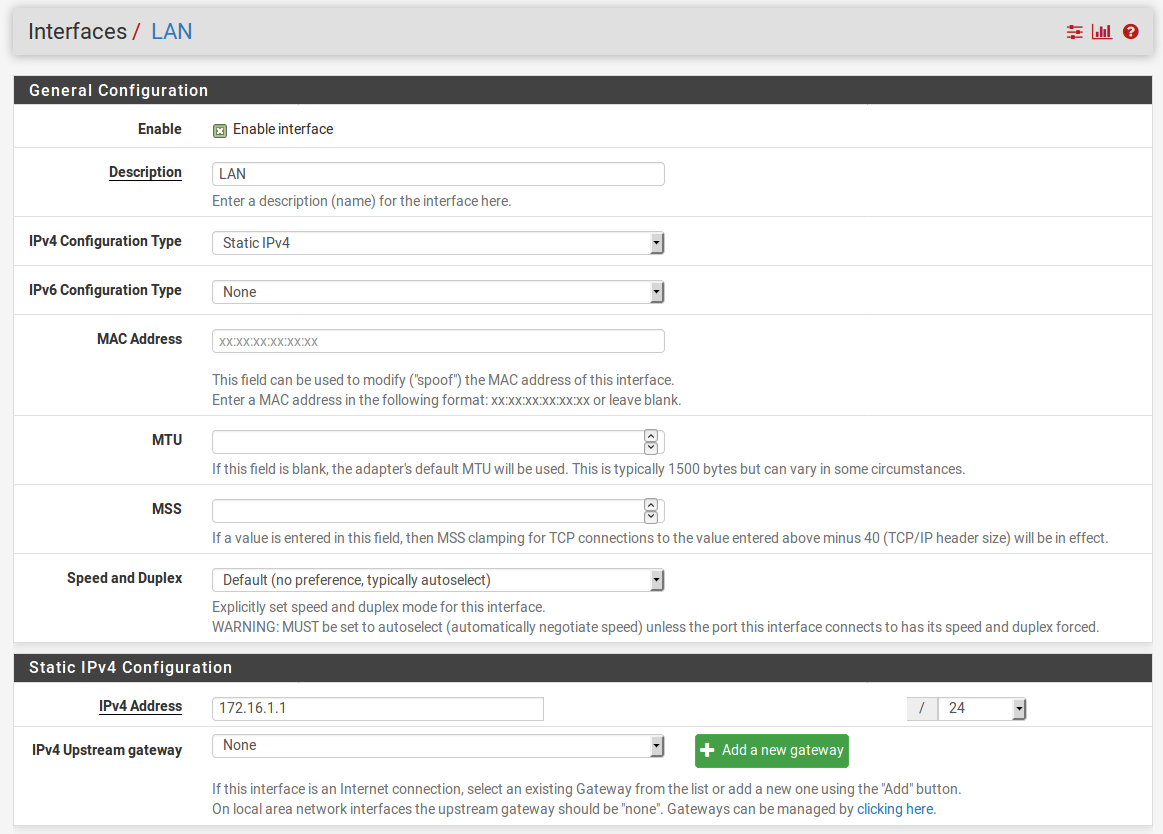Click into the Description text field
This screenshot has height=834, width=1163.
(438, 174)
